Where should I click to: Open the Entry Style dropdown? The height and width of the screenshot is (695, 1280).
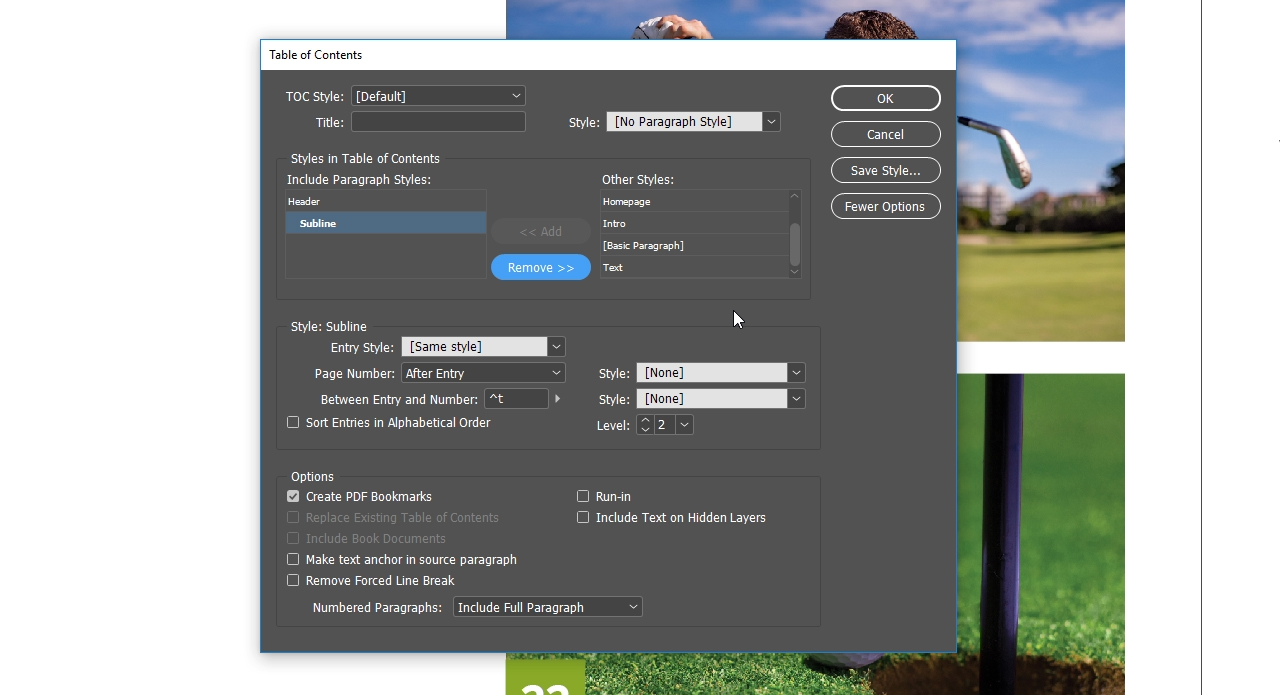tap(556, 346)
